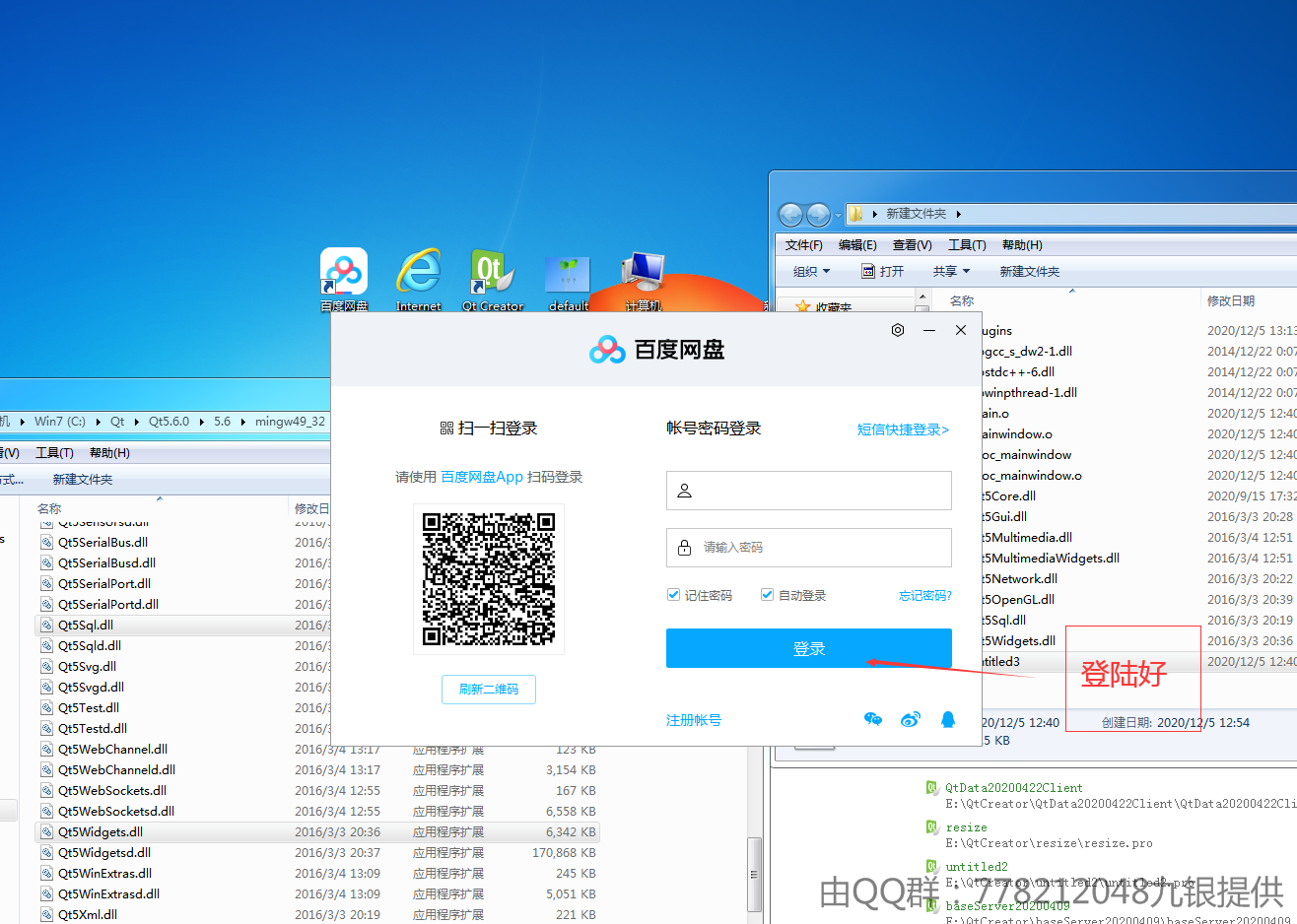Open settings gear in Baidu Netdisk login window

pyautogui.click(x=898, y=330)
